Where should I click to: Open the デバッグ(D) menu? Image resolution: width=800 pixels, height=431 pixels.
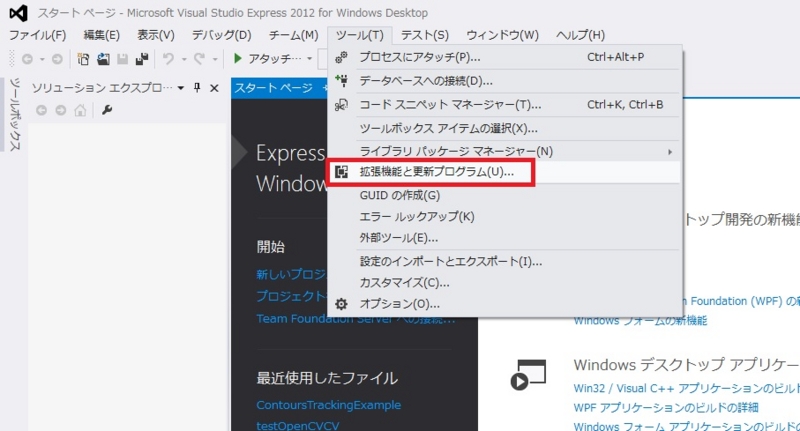[x=221, y=35]
